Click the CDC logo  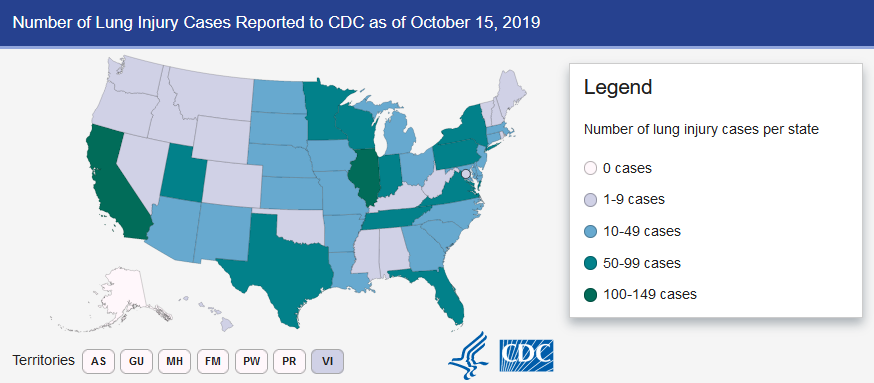click(x=526, y=356)
